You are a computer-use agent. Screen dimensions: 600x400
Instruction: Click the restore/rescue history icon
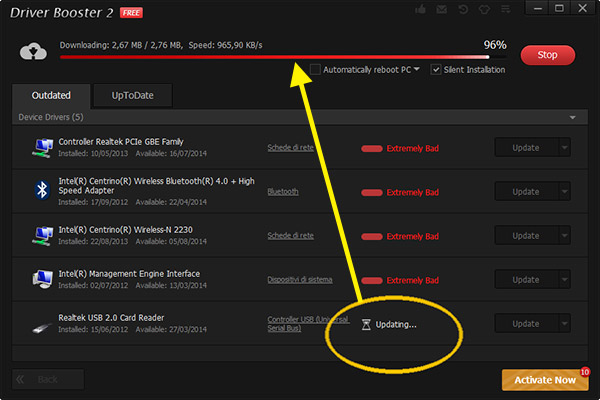(463, 9)
